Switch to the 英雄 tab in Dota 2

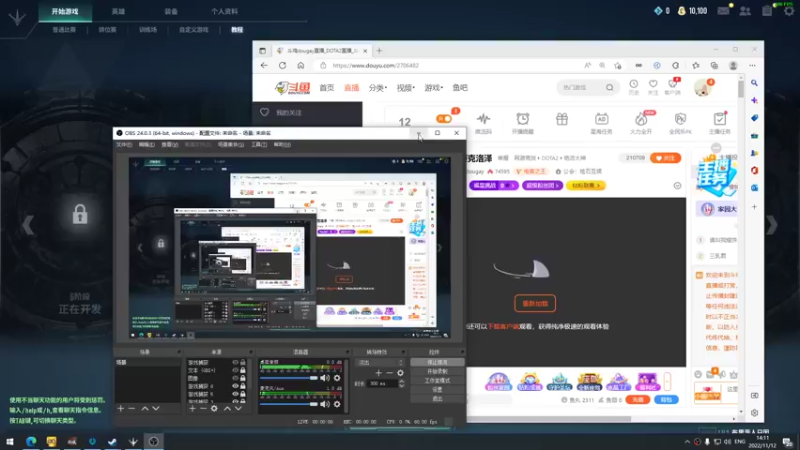pyautogui.click(x=118, y=11)
